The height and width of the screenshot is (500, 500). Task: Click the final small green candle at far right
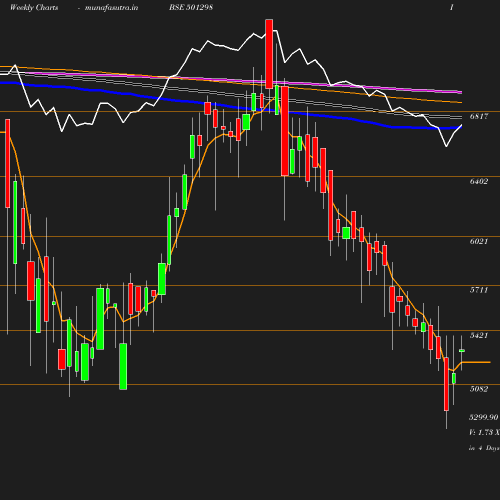pyautogui.click(x=462, y=350)
